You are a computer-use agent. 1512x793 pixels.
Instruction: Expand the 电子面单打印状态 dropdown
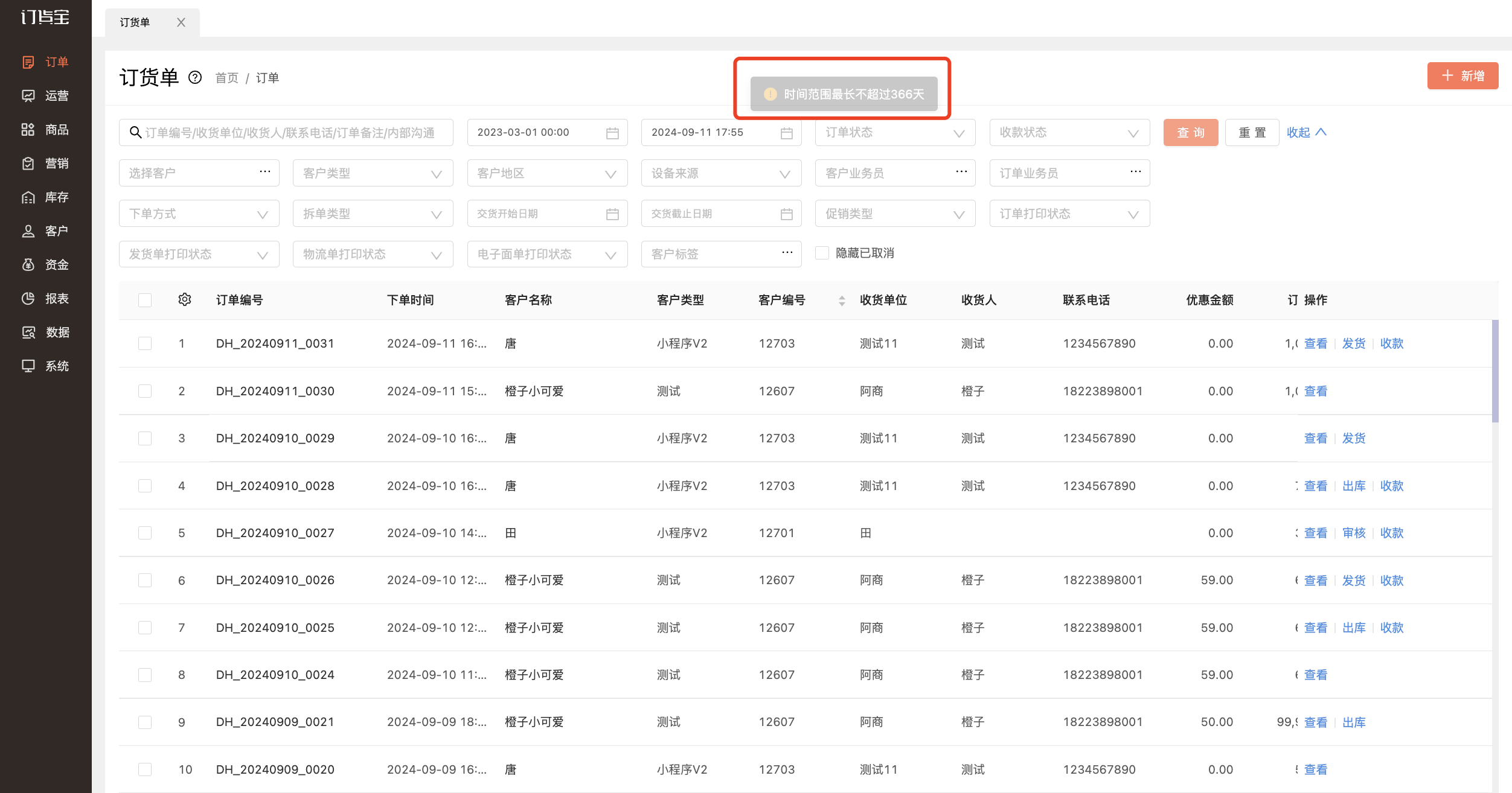coord(547,254)
